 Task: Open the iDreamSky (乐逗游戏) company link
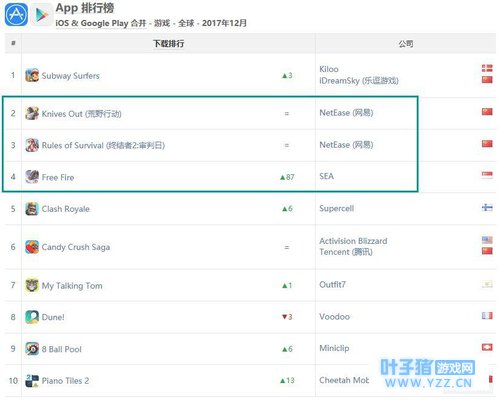point(359,80)
